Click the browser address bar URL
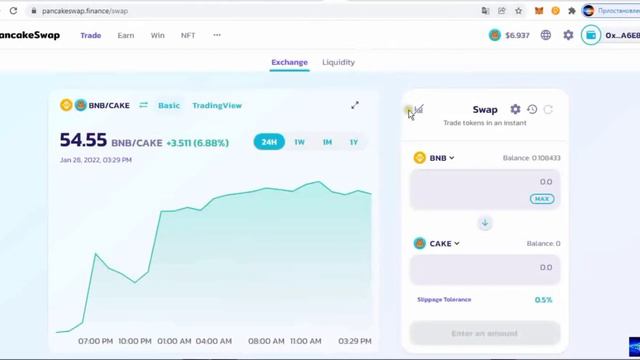This screenshot has height=360, width=640. point(85,11)
